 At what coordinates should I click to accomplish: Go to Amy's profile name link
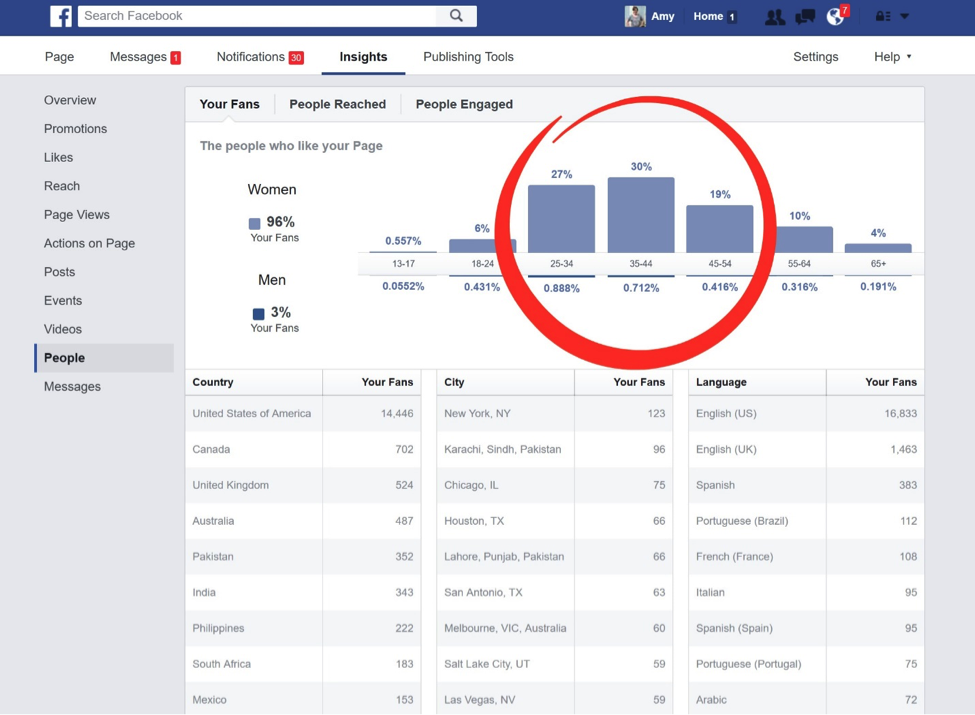[663, 16]
